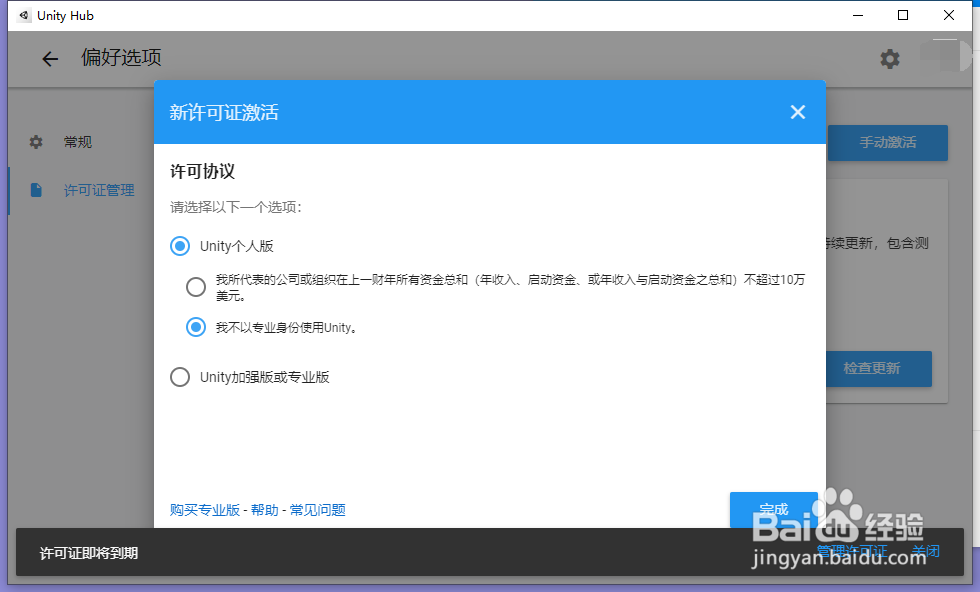Open settings via the gear icon at top right
980x592 pixels.
[890, 59]
